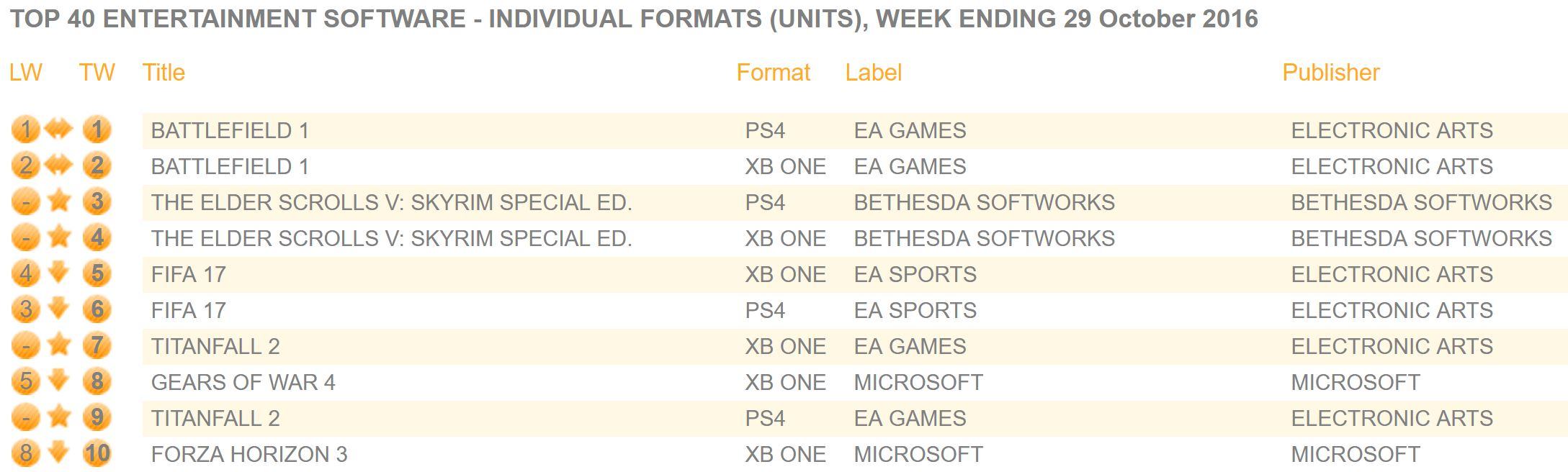Click the TW column header

[x=97, y=73]
